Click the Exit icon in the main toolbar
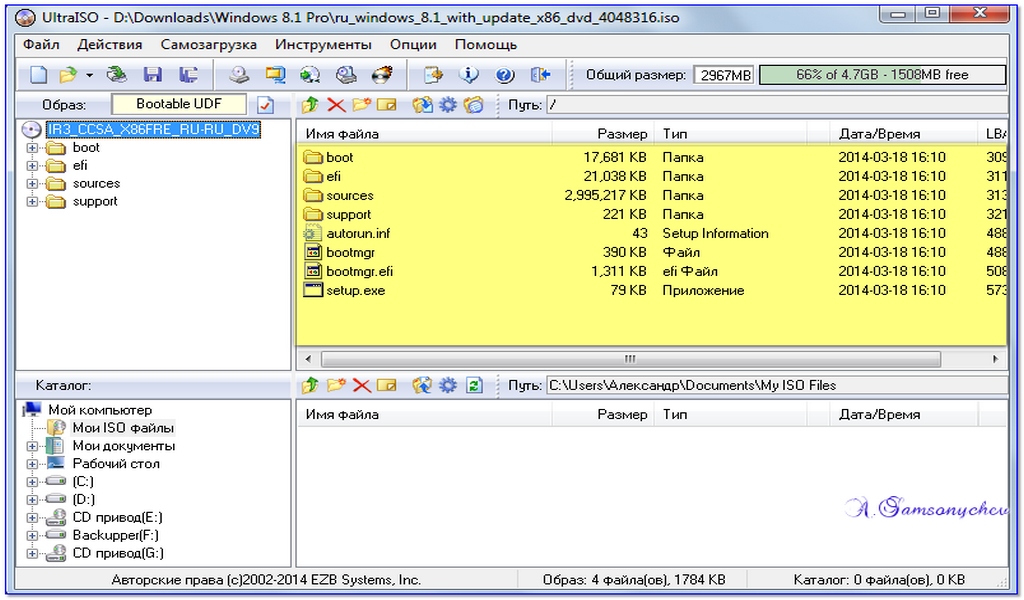The image size is (1024, 600). click(540, 75)
